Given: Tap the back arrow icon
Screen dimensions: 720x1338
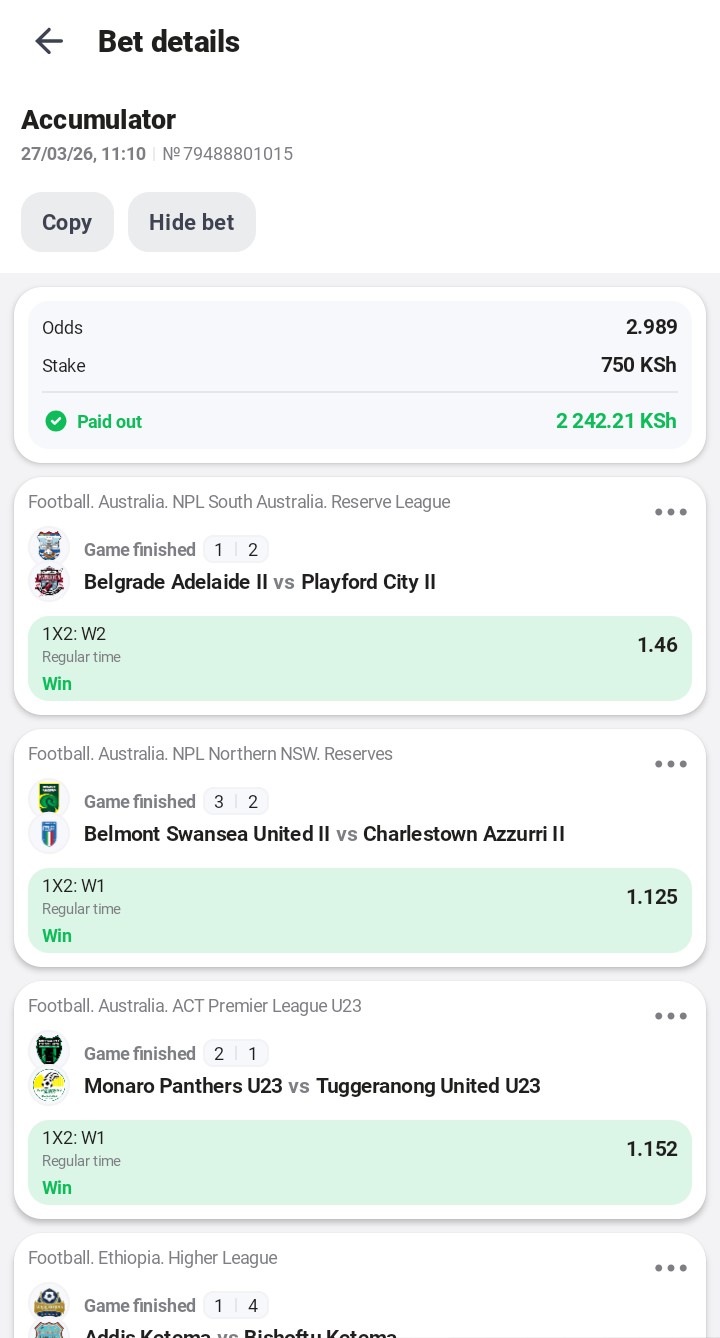Looking at the screenshot, I should 48,41.
